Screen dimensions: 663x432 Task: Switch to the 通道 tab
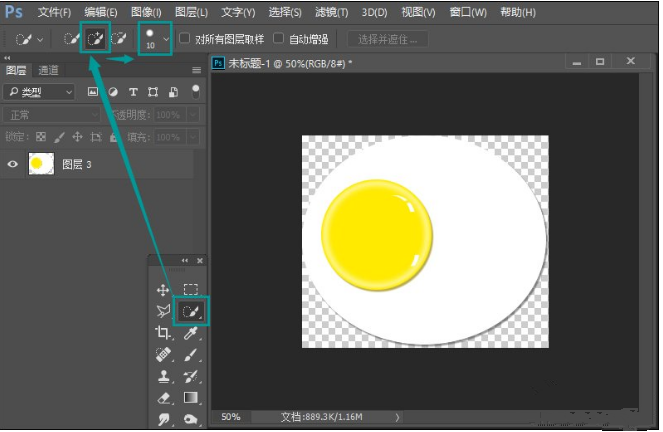point(49,71)
